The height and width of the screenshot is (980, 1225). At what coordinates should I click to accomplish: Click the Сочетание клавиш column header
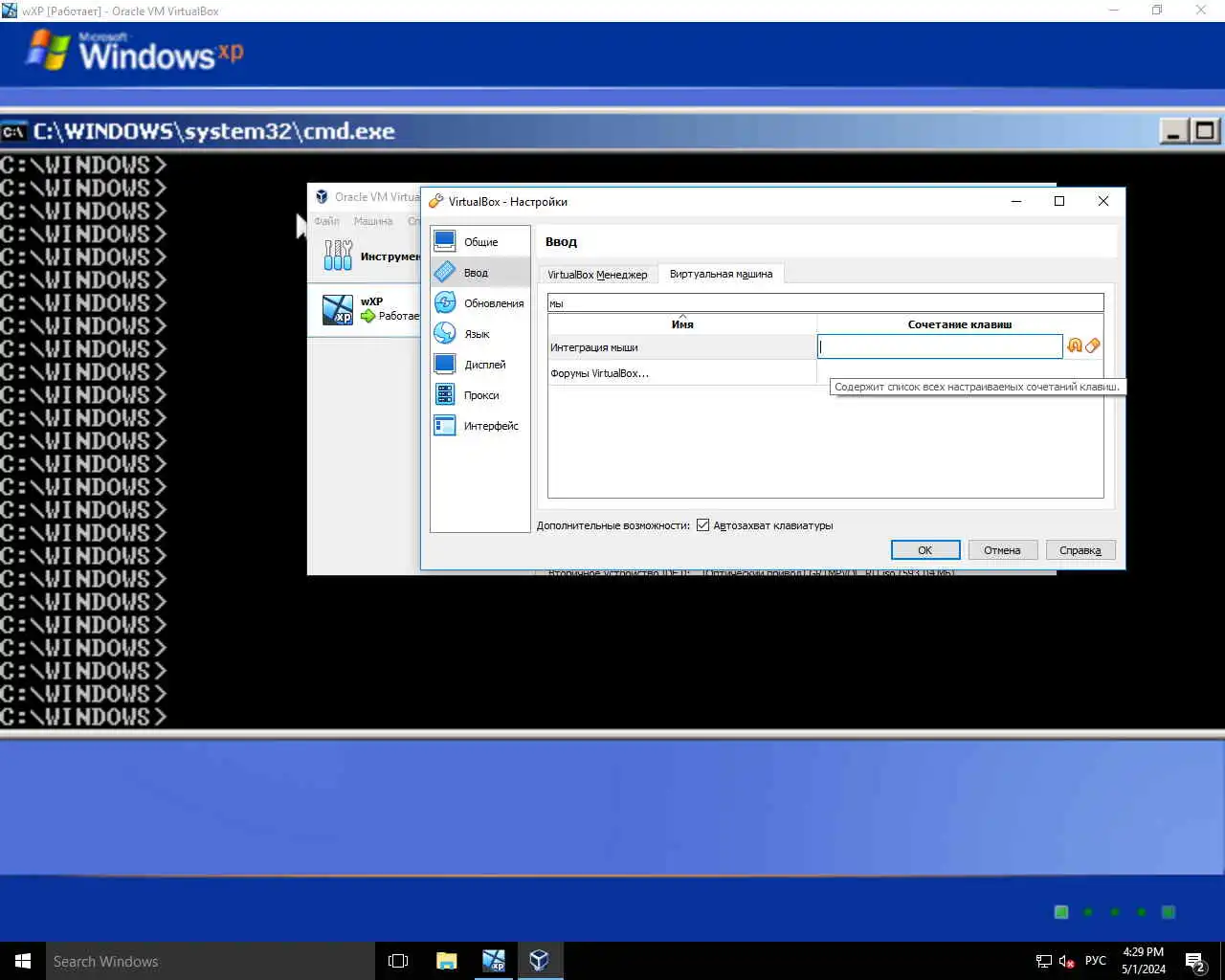(x=960, y=324)
